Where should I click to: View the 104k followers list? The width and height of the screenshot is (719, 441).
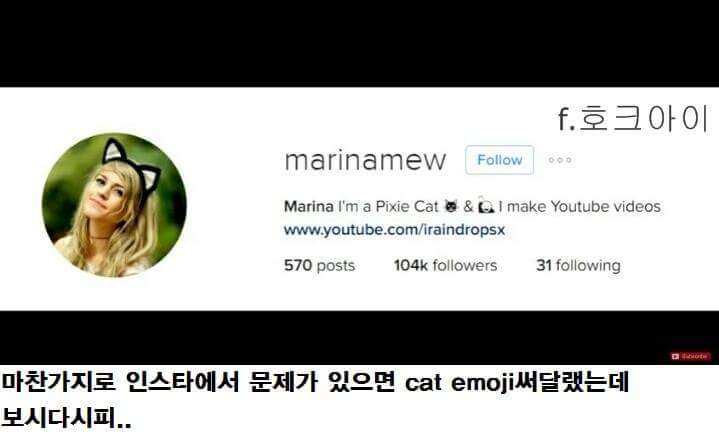(x=445, y=265)
